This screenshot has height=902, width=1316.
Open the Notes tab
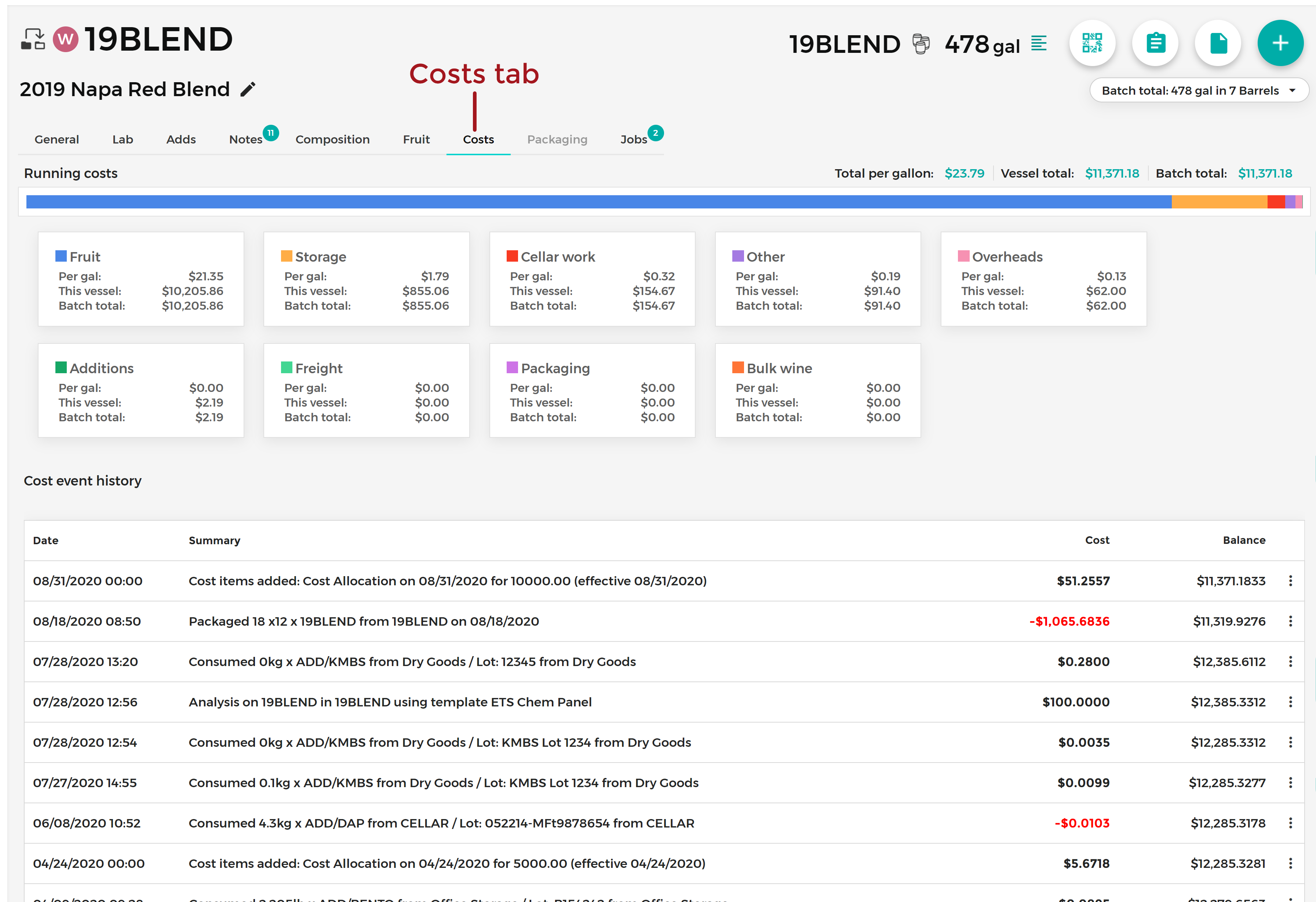click(246, 139)
